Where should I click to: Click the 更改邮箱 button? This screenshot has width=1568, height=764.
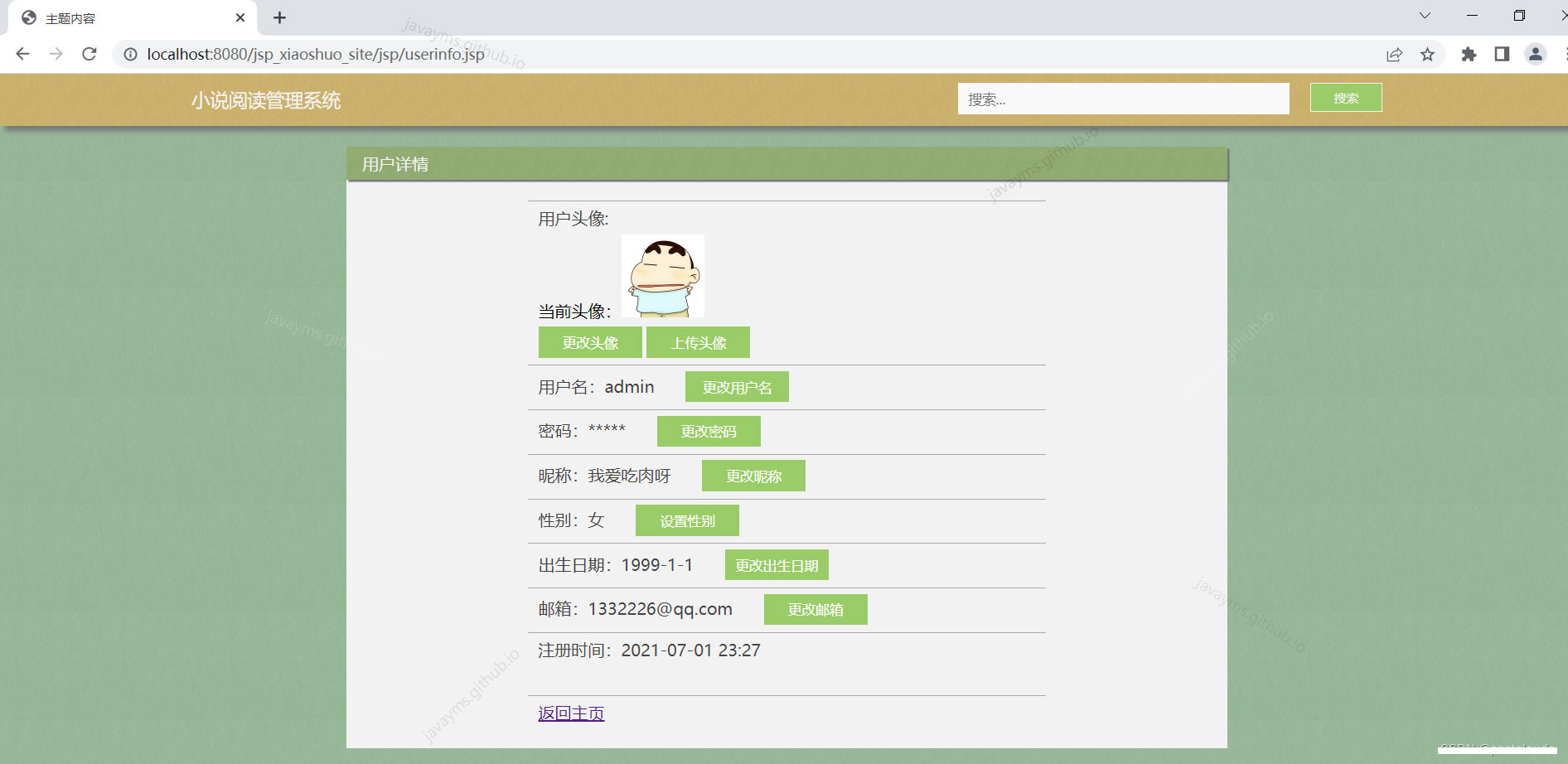[815, 609]
